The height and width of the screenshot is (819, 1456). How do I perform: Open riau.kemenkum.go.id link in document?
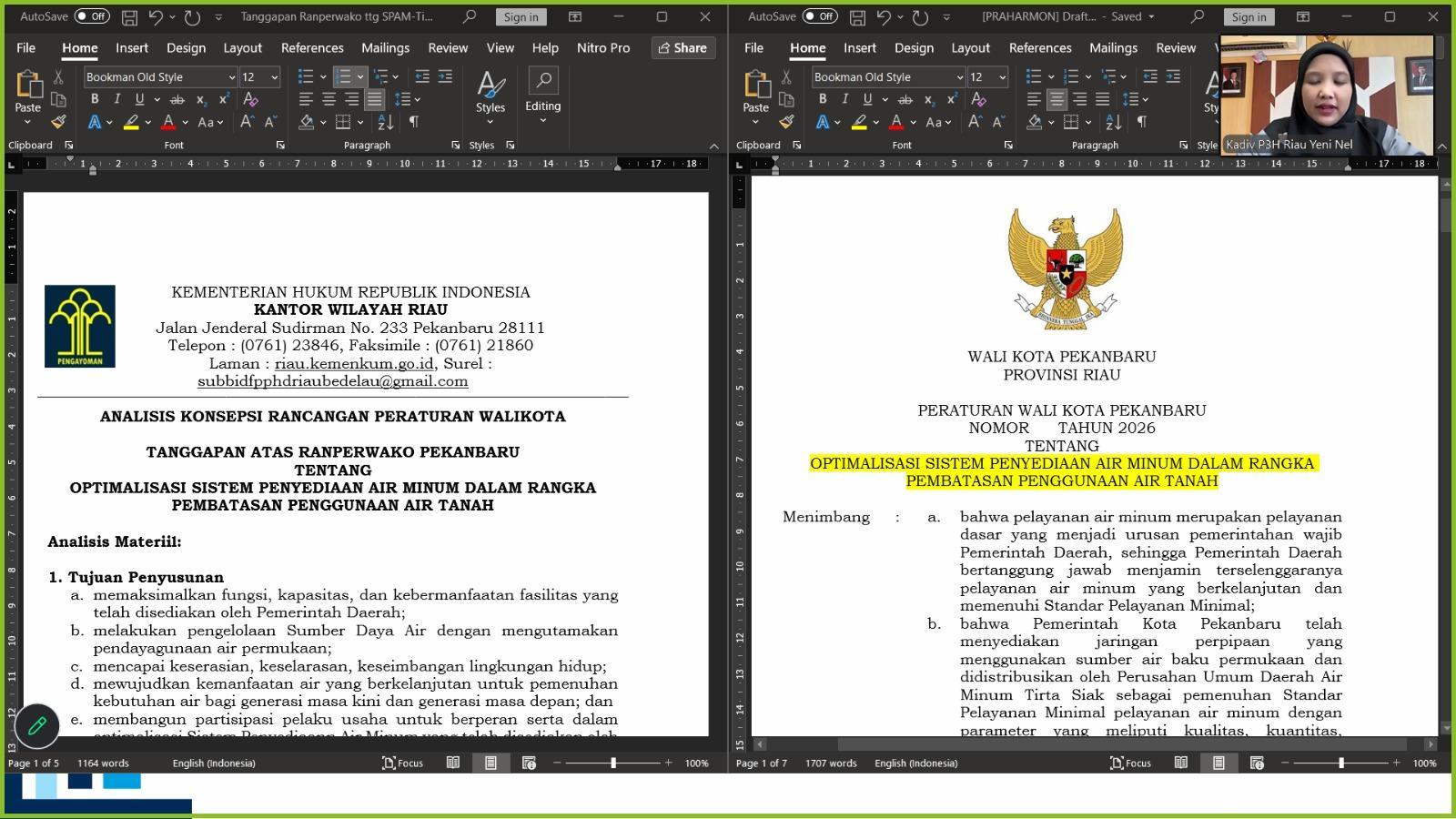pyautogui.click(x=354, y=363)
